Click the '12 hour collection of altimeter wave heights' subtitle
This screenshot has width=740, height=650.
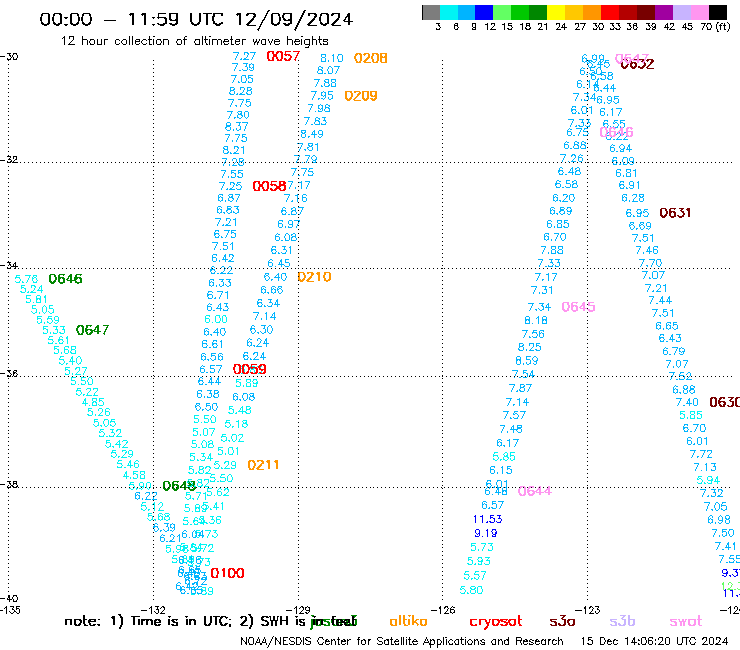[x=194, y=41]
